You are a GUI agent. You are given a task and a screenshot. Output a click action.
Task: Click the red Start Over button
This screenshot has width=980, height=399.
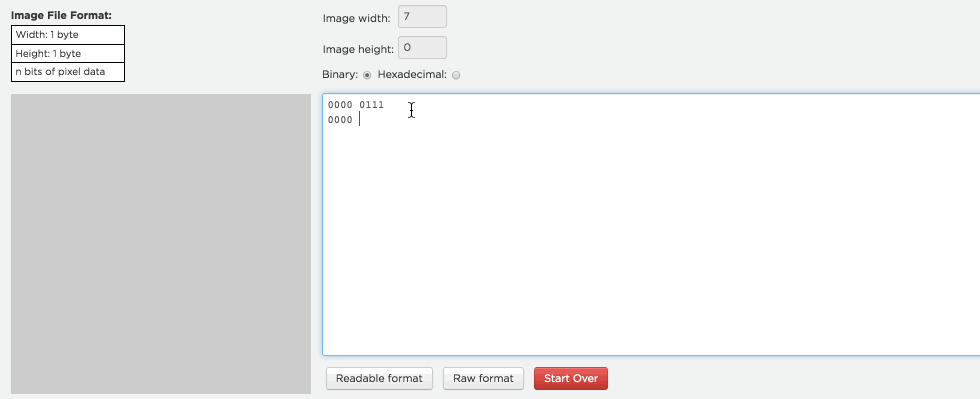tap(571, 378)
